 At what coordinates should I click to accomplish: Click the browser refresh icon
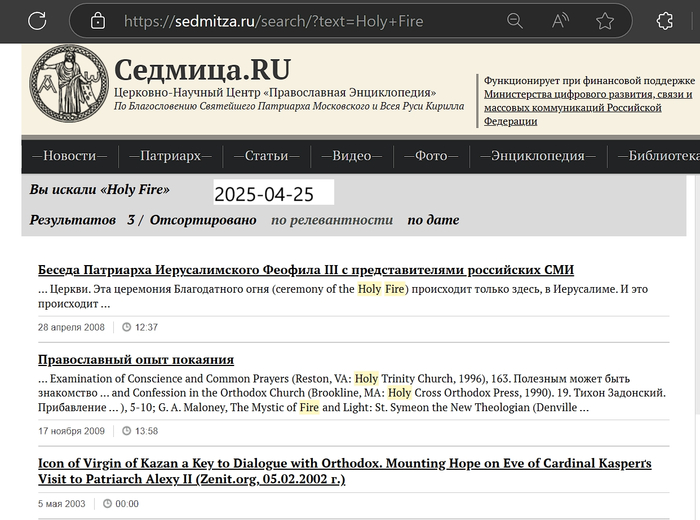(37, 21)
